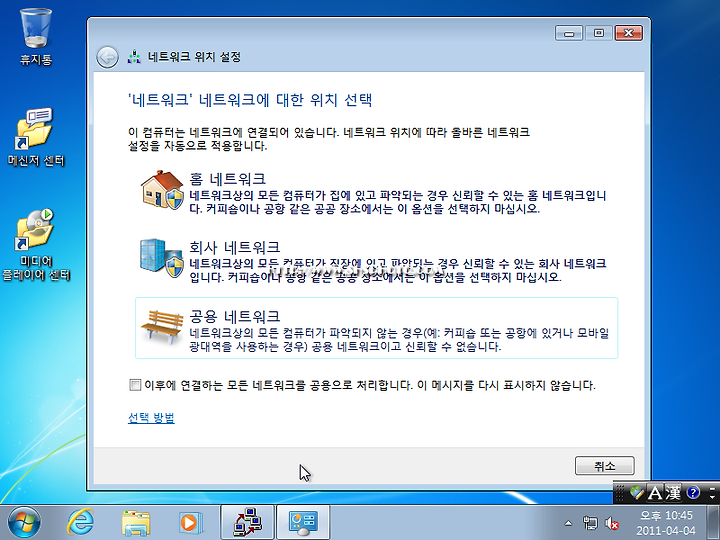Minimize the network location dialog
The height and width of the screenshot is (540, 720).
click(569, 33)
